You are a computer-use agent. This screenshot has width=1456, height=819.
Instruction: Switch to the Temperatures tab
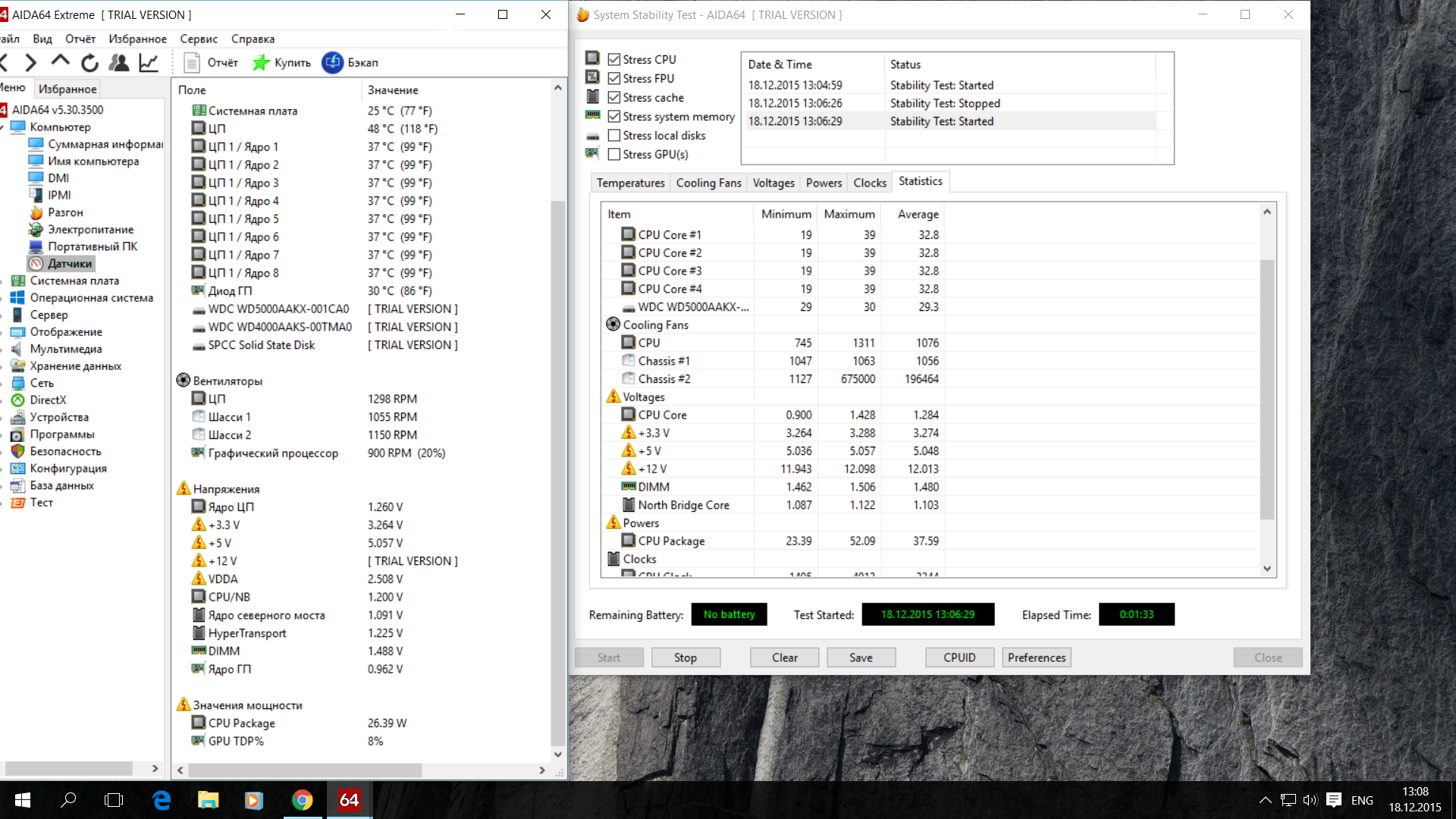tap(629, 183)
